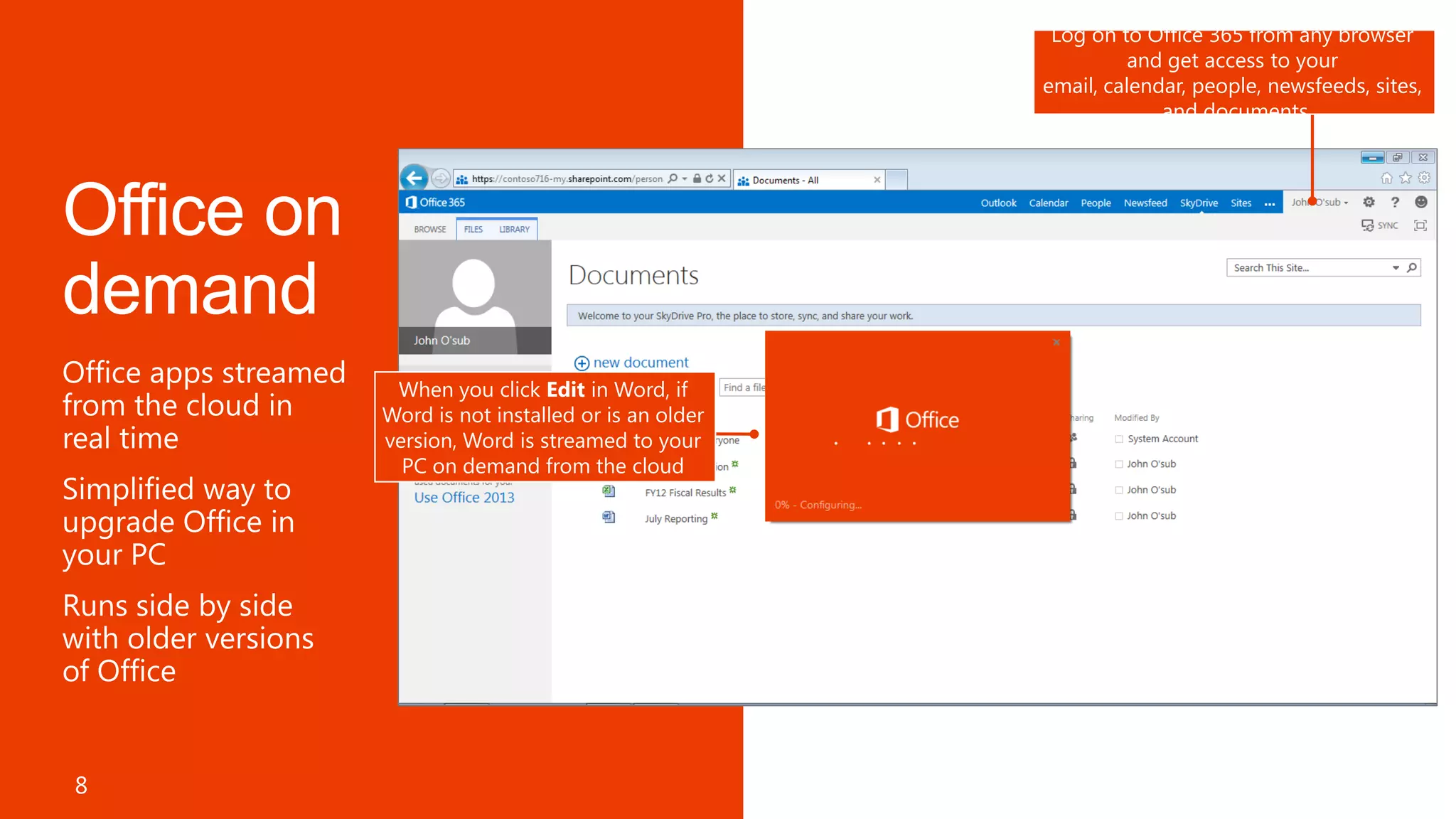The image size is (1456, 819).
Task: Open Newsfeed from the navigation bar
Action: (1145, 203)
